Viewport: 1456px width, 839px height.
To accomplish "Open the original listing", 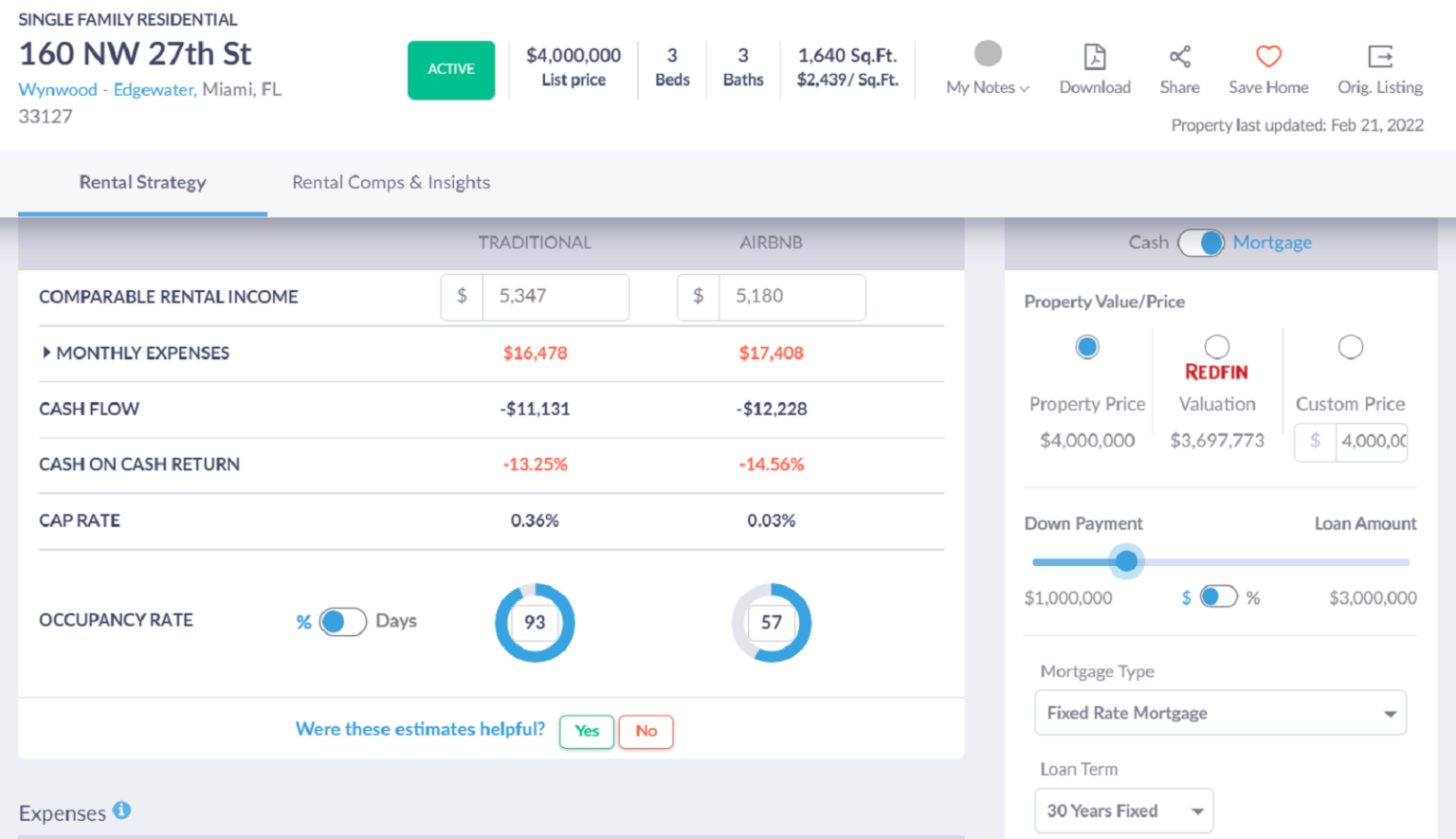I will point(1380,57).
